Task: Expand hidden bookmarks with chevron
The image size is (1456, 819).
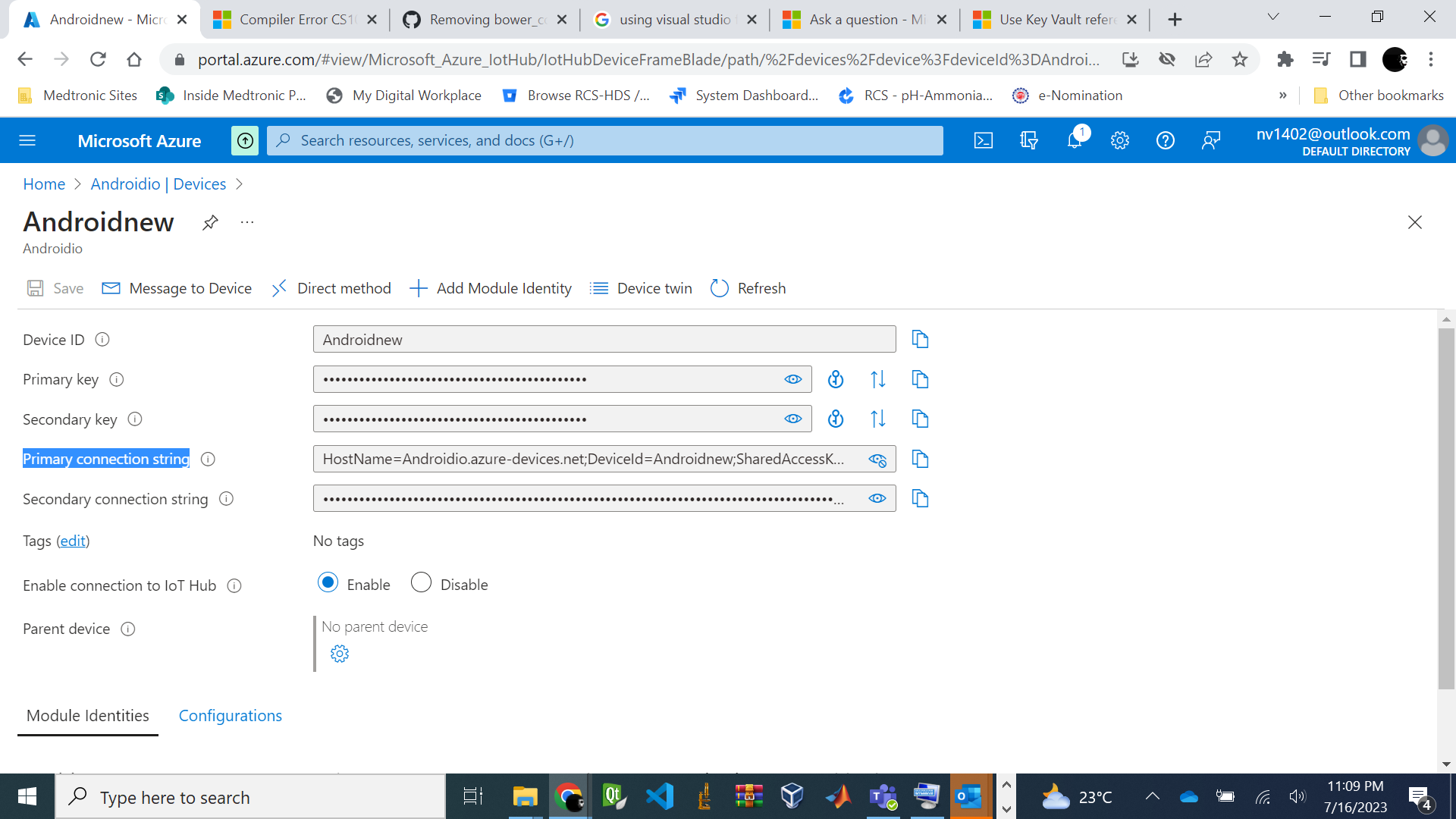Action: 1283,95
